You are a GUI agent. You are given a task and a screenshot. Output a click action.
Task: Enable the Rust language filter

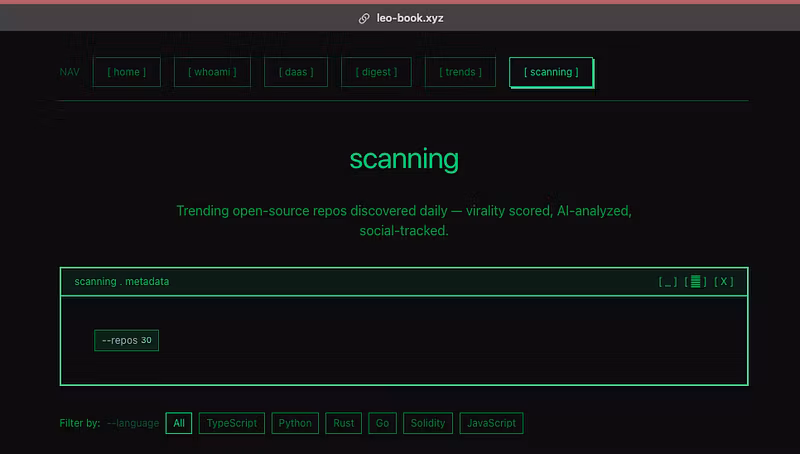pos(343,423)
